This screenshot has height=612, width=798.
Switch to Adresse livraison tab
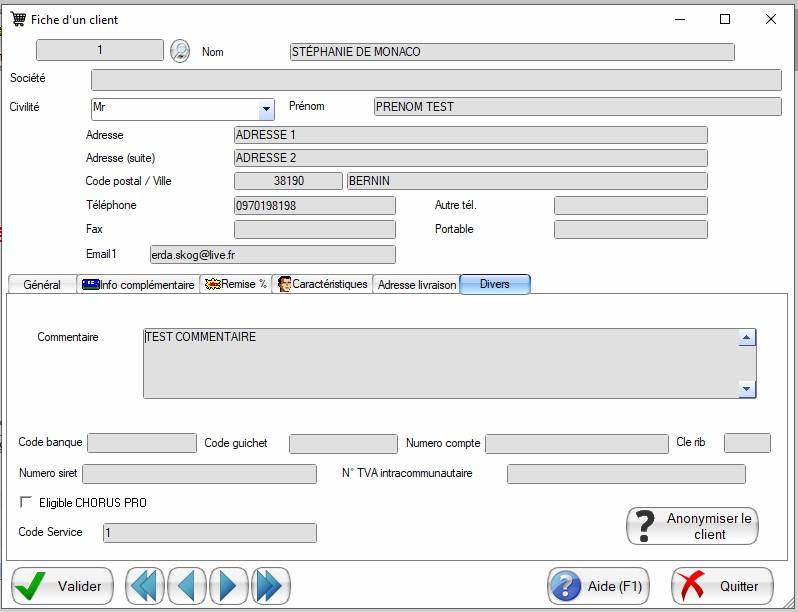[416, 285]
